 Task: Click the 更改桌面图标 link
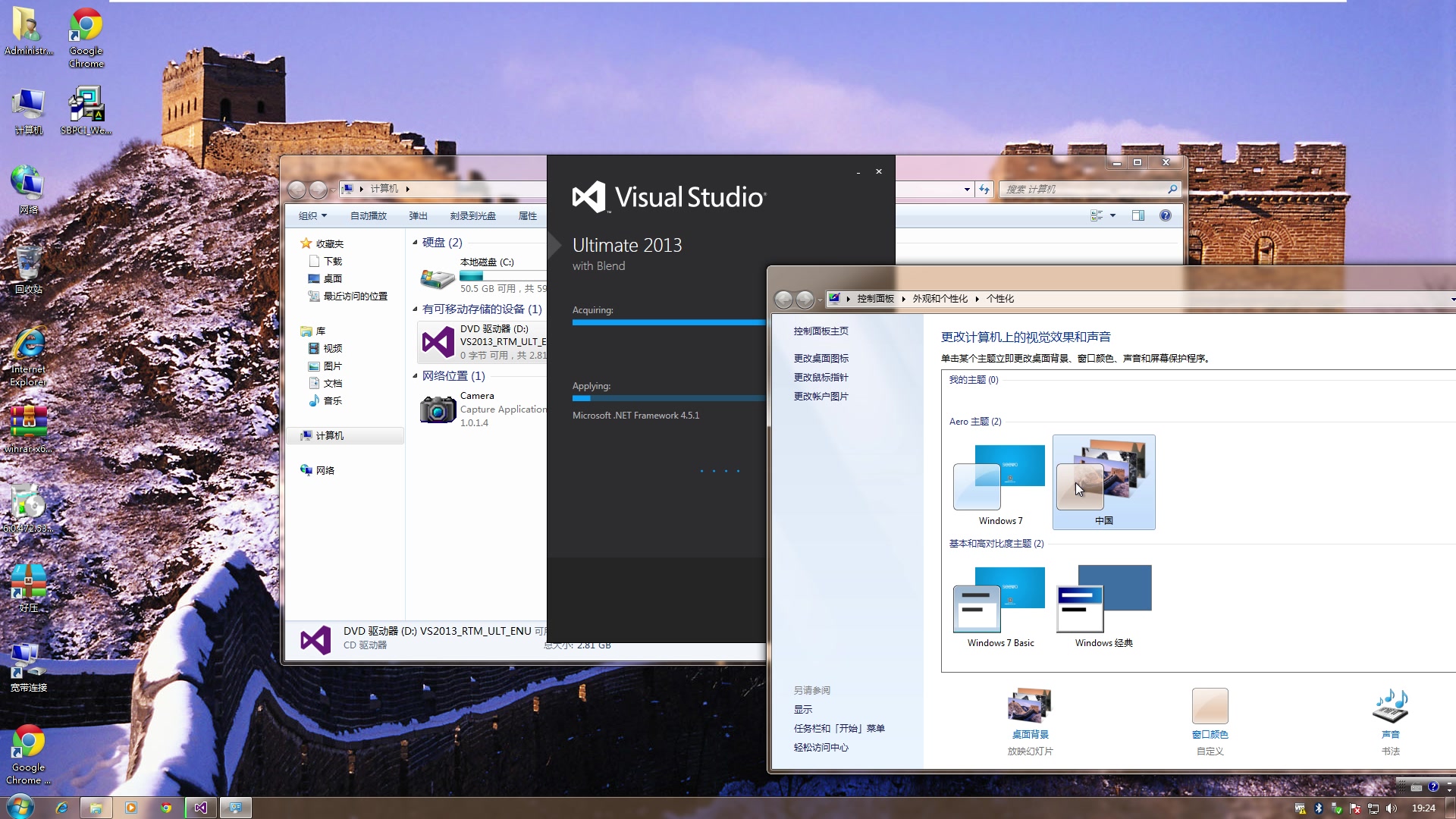821,357
